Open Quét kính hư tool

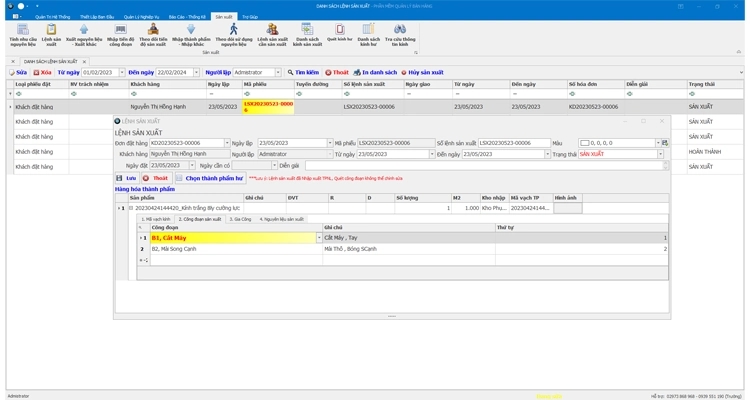tap(339, 33)
